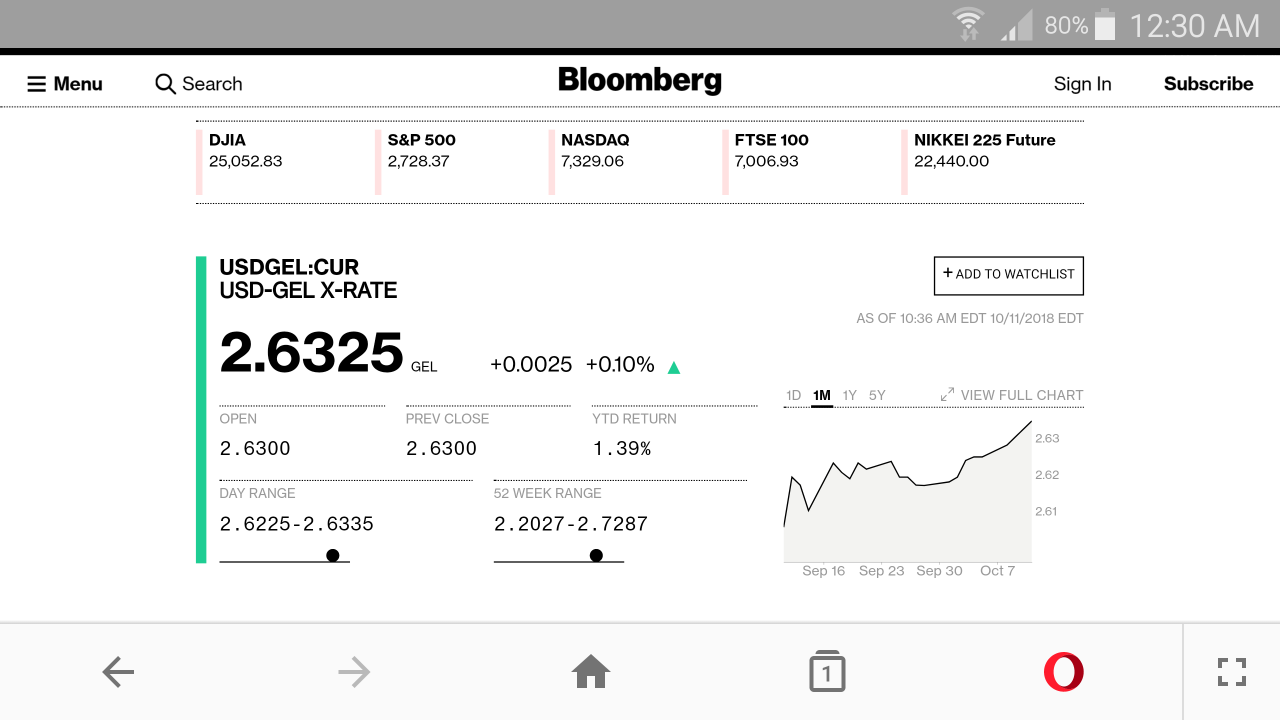Click the Bloomberg logo
This screenshot has width=1280, height=720.
pos(640,81)
